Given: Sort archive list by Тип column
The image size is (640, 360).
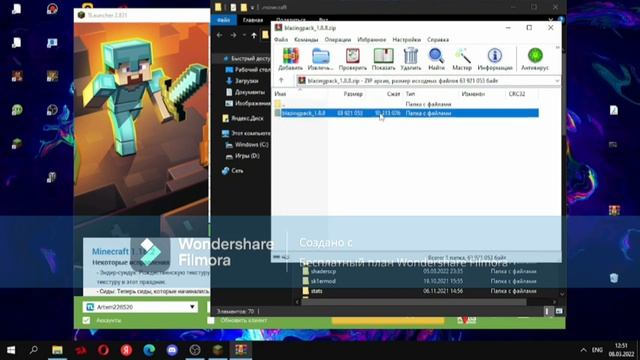Looking at the screenshot, I should point(410,94).
